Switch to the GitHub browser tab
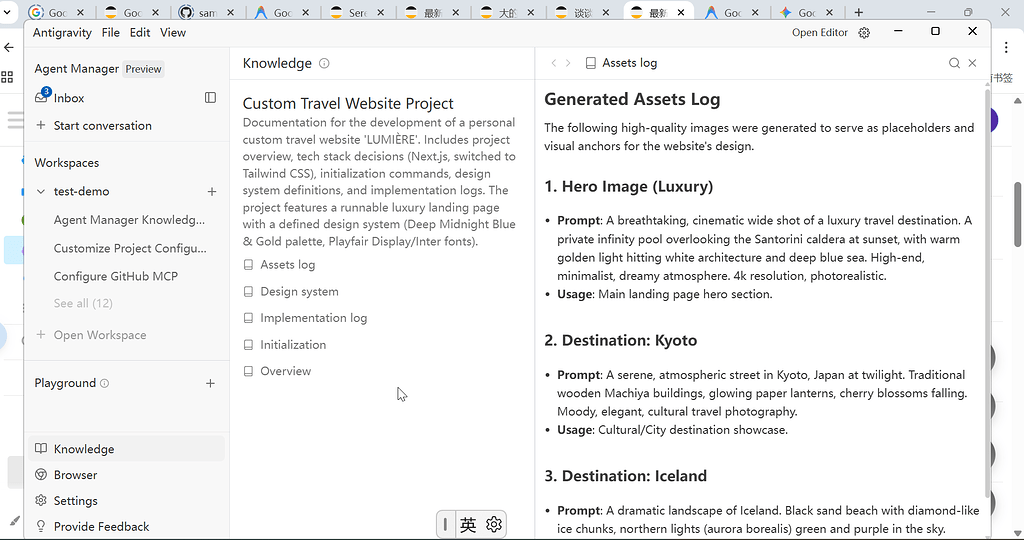1024x540 pixels. (208, 12)
